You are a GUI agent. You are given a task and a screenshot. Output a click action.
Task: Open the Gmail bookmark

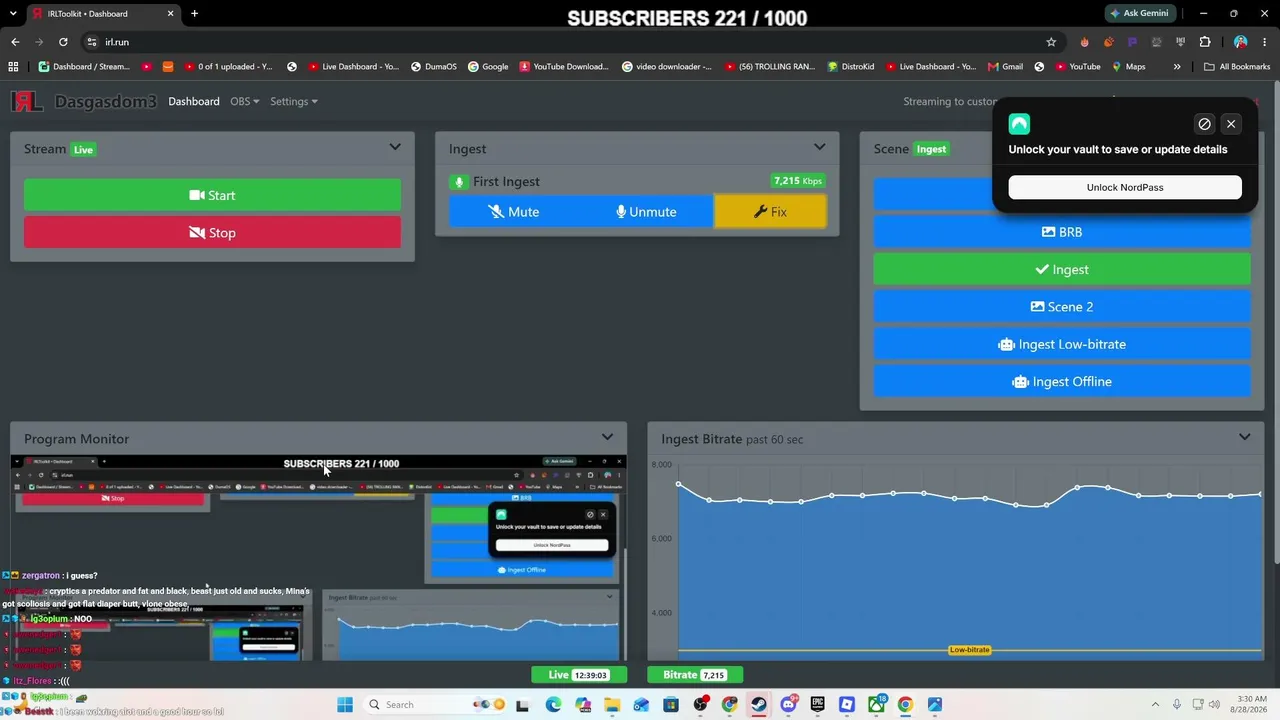1005,67
